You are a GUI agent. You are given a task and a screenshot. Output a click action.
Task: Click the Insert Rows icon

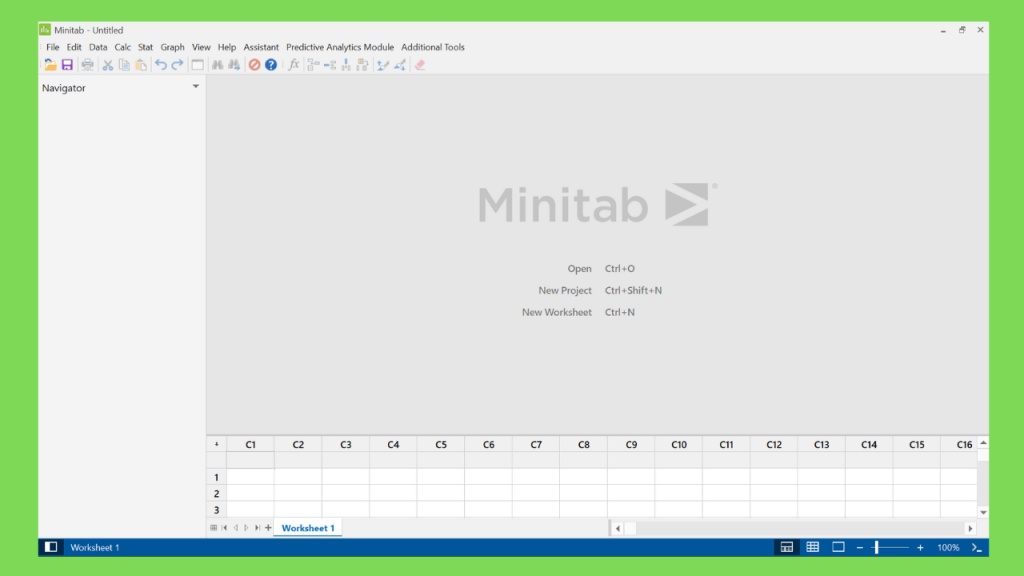[330, 65]
